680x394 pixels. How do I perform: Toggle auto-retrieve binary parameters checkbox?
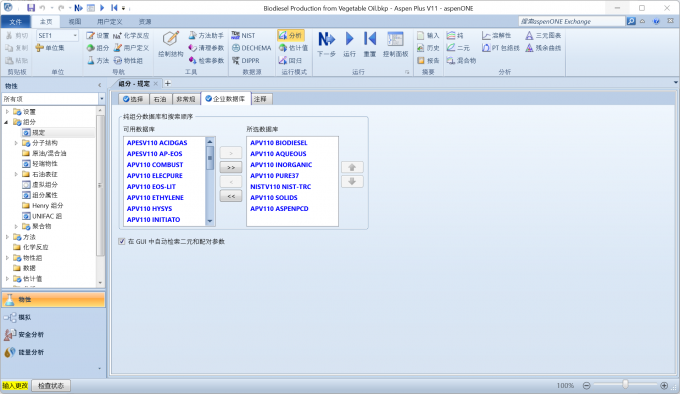(122, 241)
